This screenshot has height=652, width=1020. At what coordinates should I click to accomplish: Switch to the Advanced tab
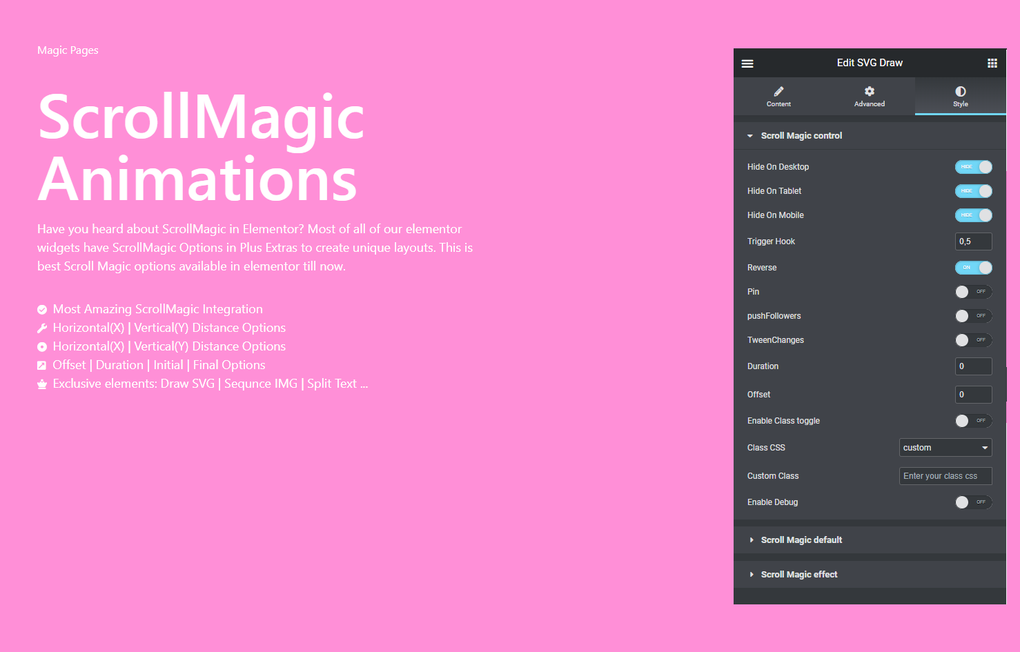(869, 97)
